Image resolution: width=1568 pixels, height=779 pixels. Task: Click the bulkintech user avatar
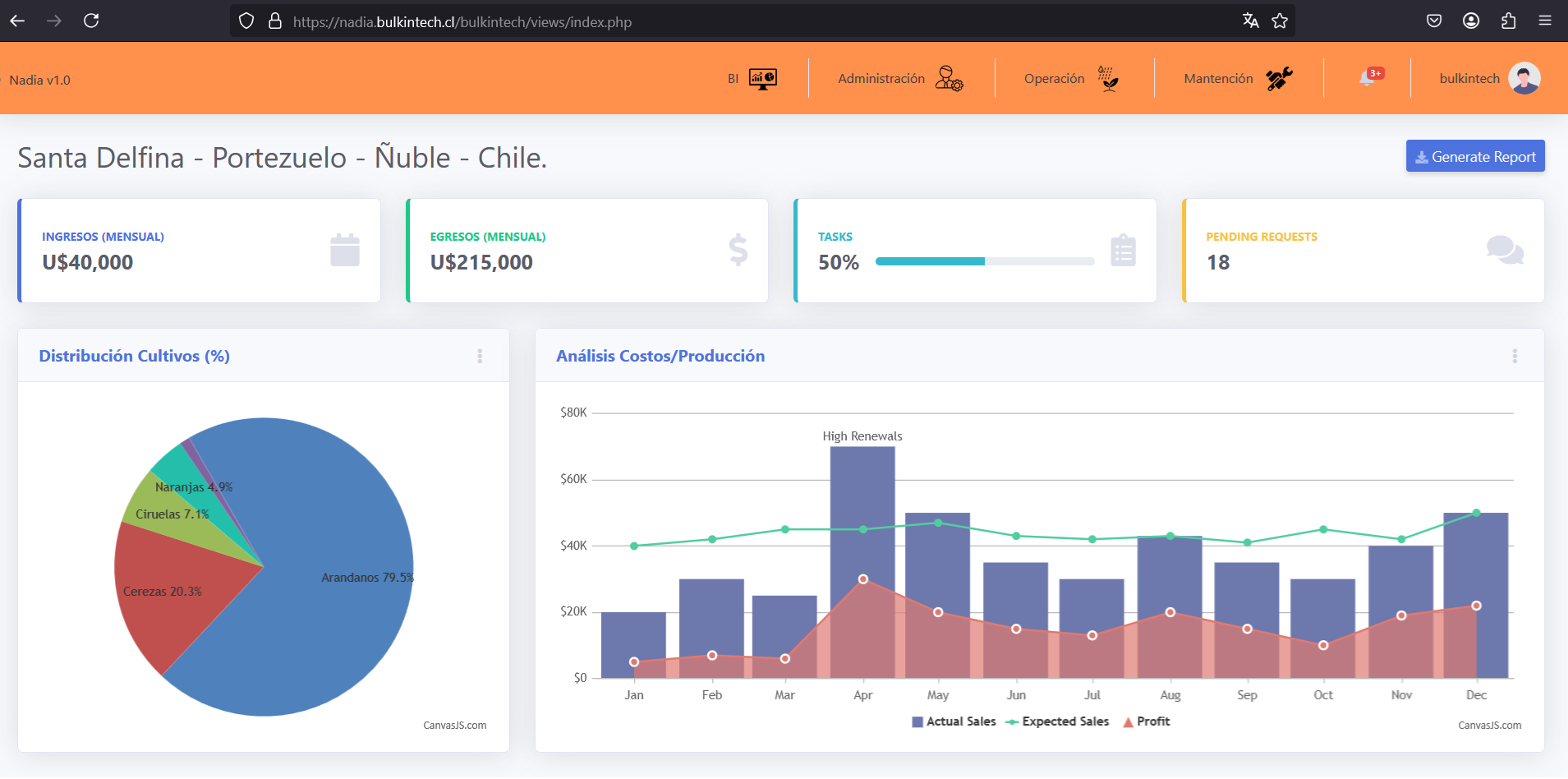tap(1524, 79)
